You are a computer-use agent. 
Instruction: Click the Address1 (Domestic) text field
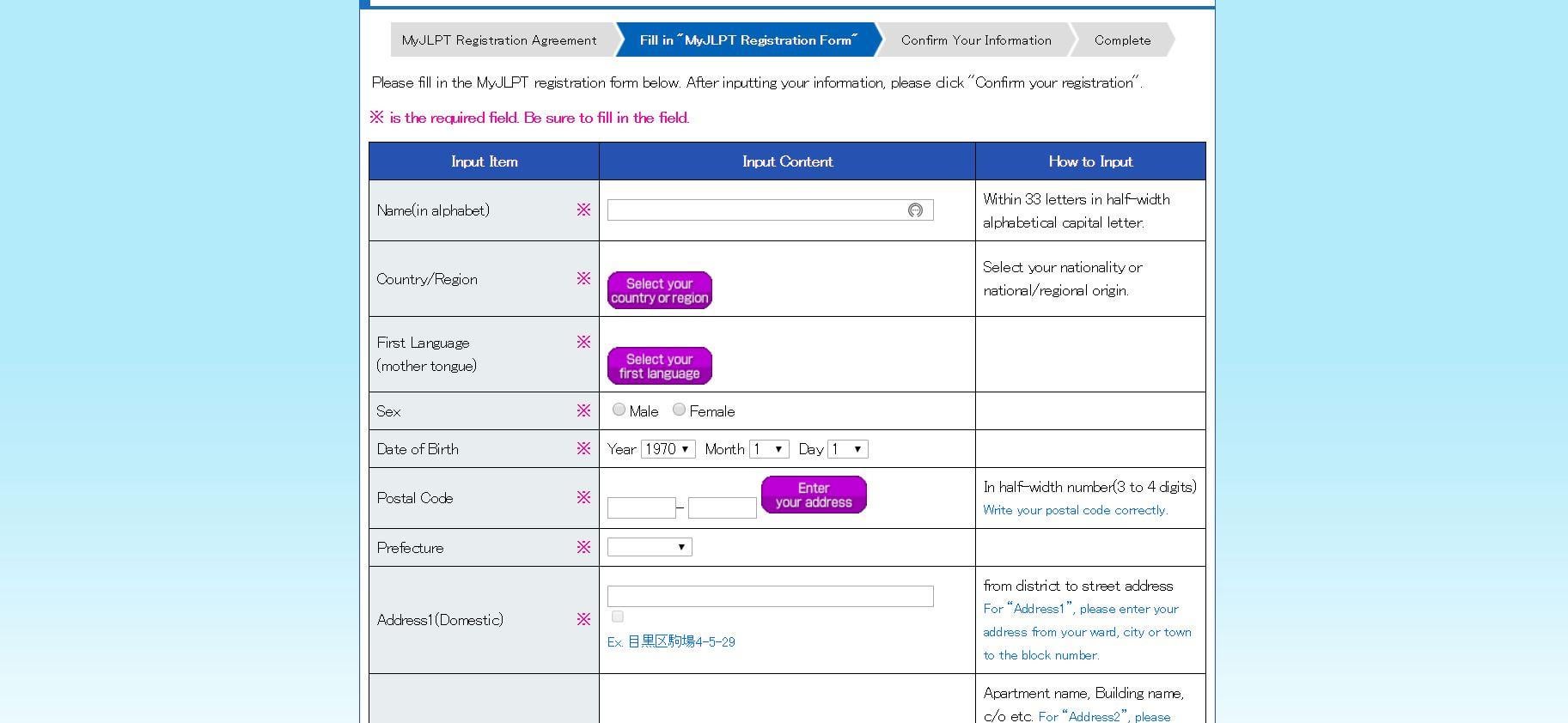[770, 597]
